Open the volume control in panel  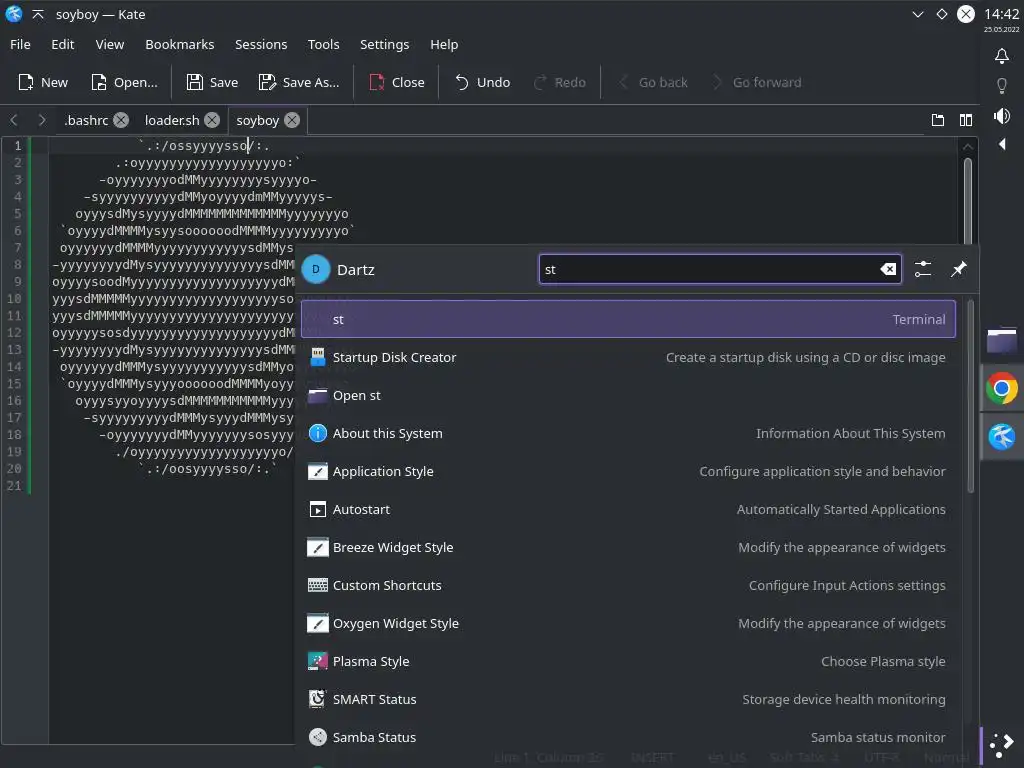pos(1001,116)
